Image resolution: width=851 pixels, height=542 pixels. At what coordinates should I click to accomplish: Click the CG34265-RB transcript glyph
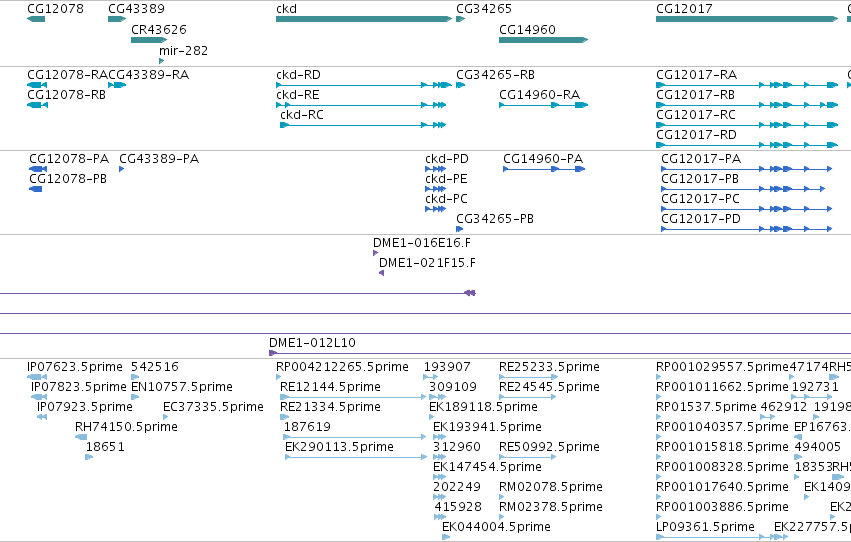[460, 85]
